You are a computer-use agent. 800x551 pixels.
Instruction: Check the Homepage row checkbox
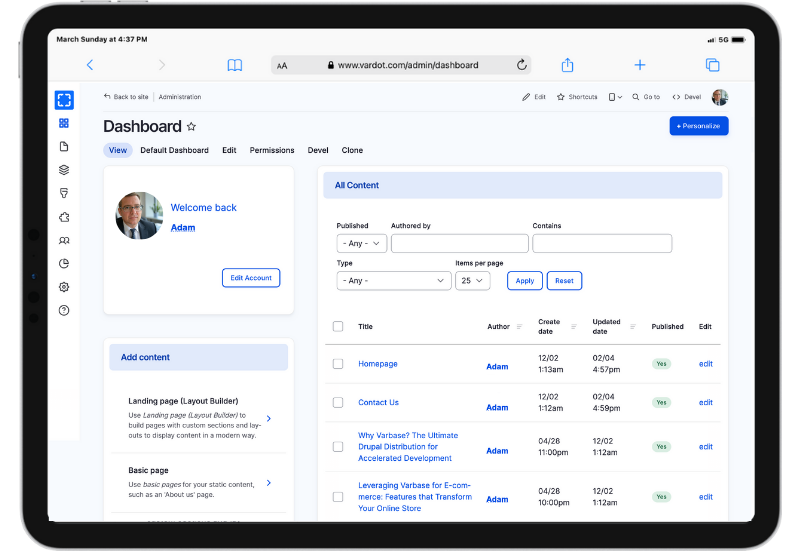(338, 364)
